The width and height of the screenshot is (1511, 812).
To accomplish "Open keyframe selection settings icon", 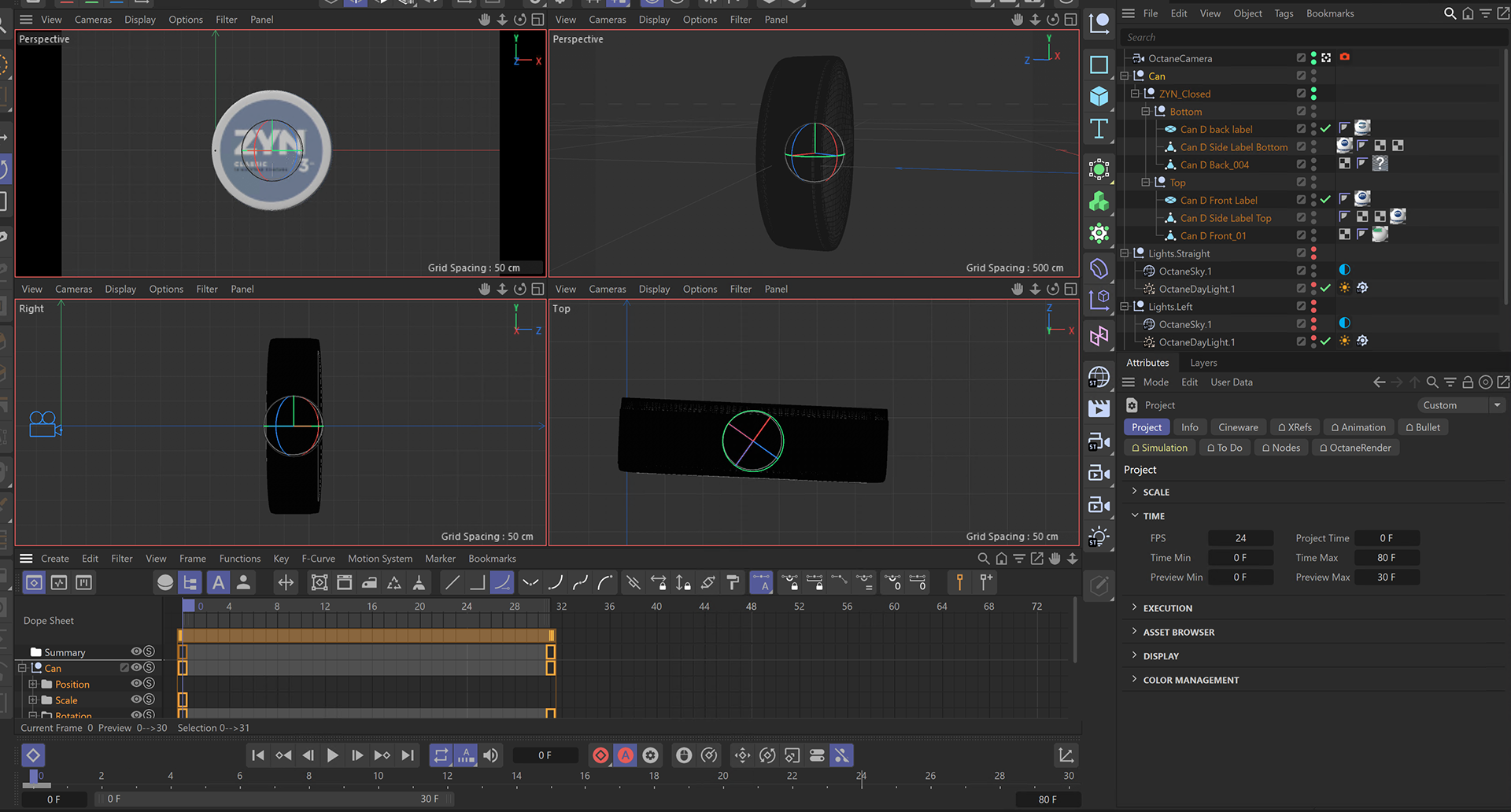I will point(651,755).
